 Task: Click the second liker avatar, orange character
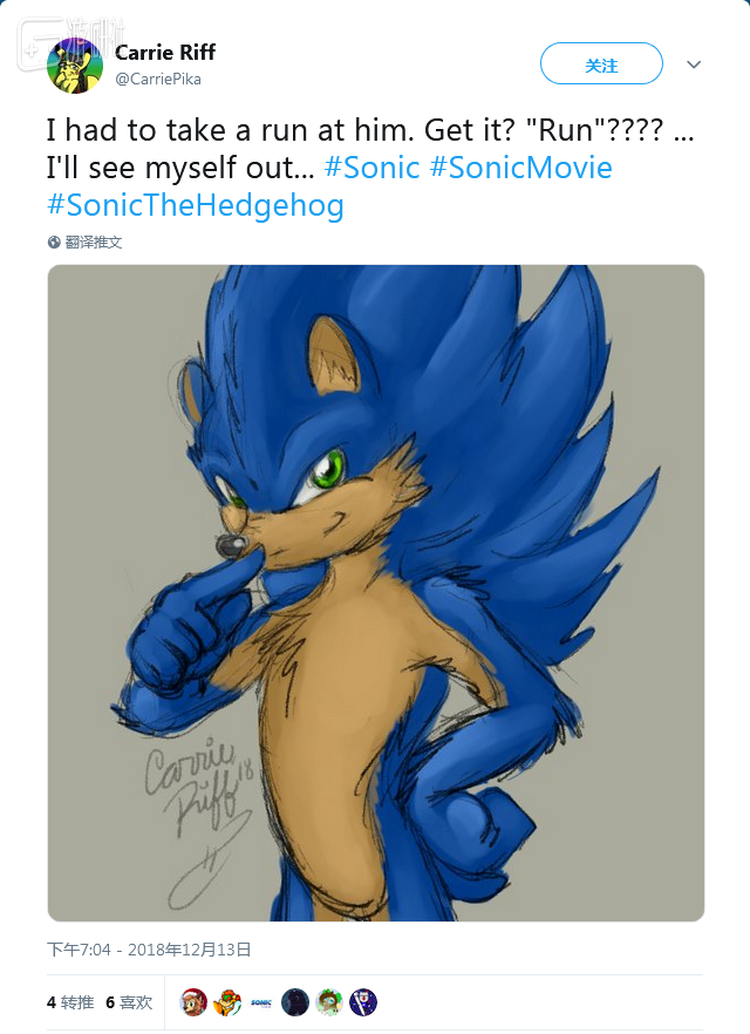point(228,1002)
